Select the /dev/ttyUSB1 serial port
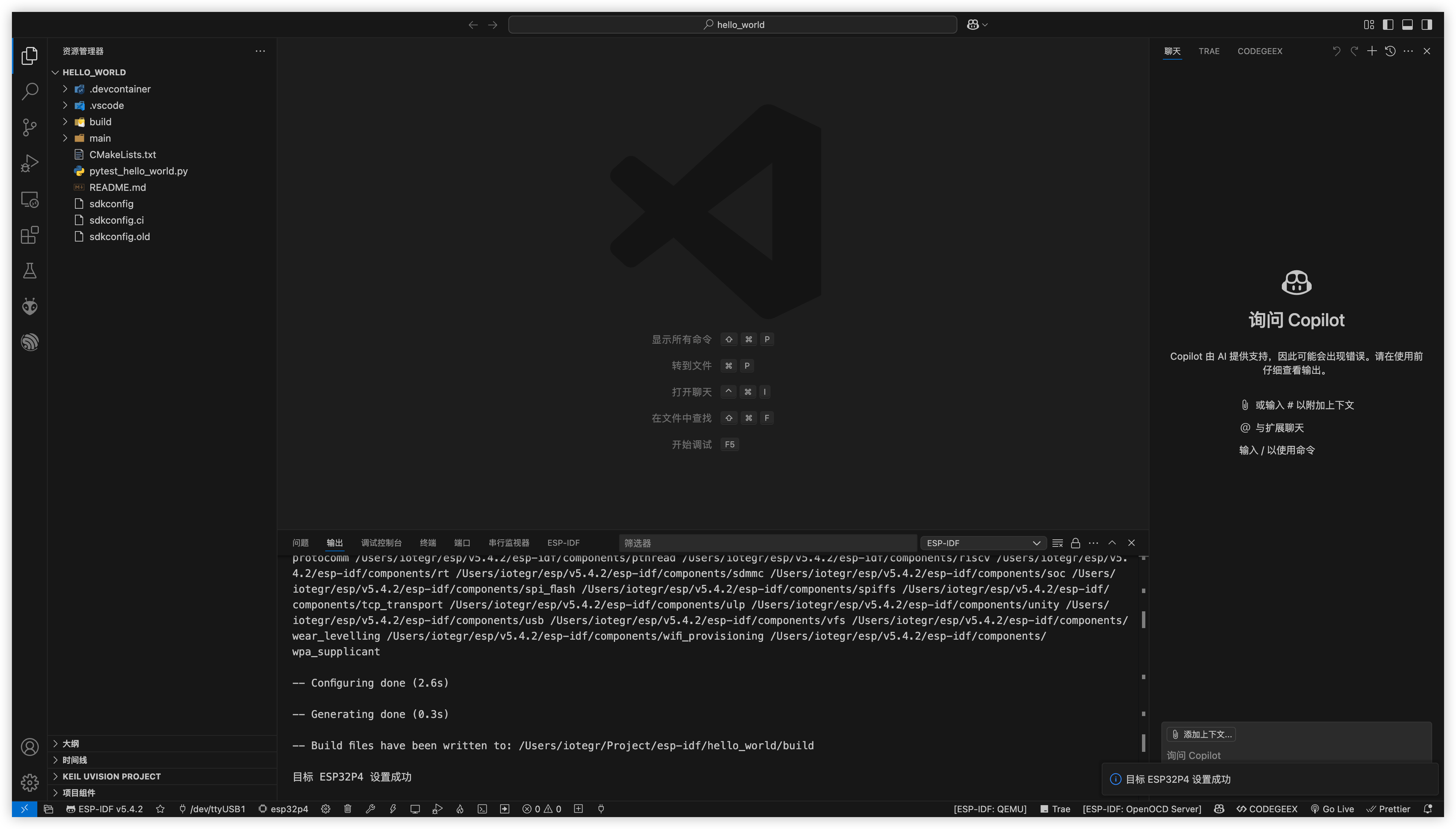The width and height of the screenshot is (1456, 829). tap(211, 808)
